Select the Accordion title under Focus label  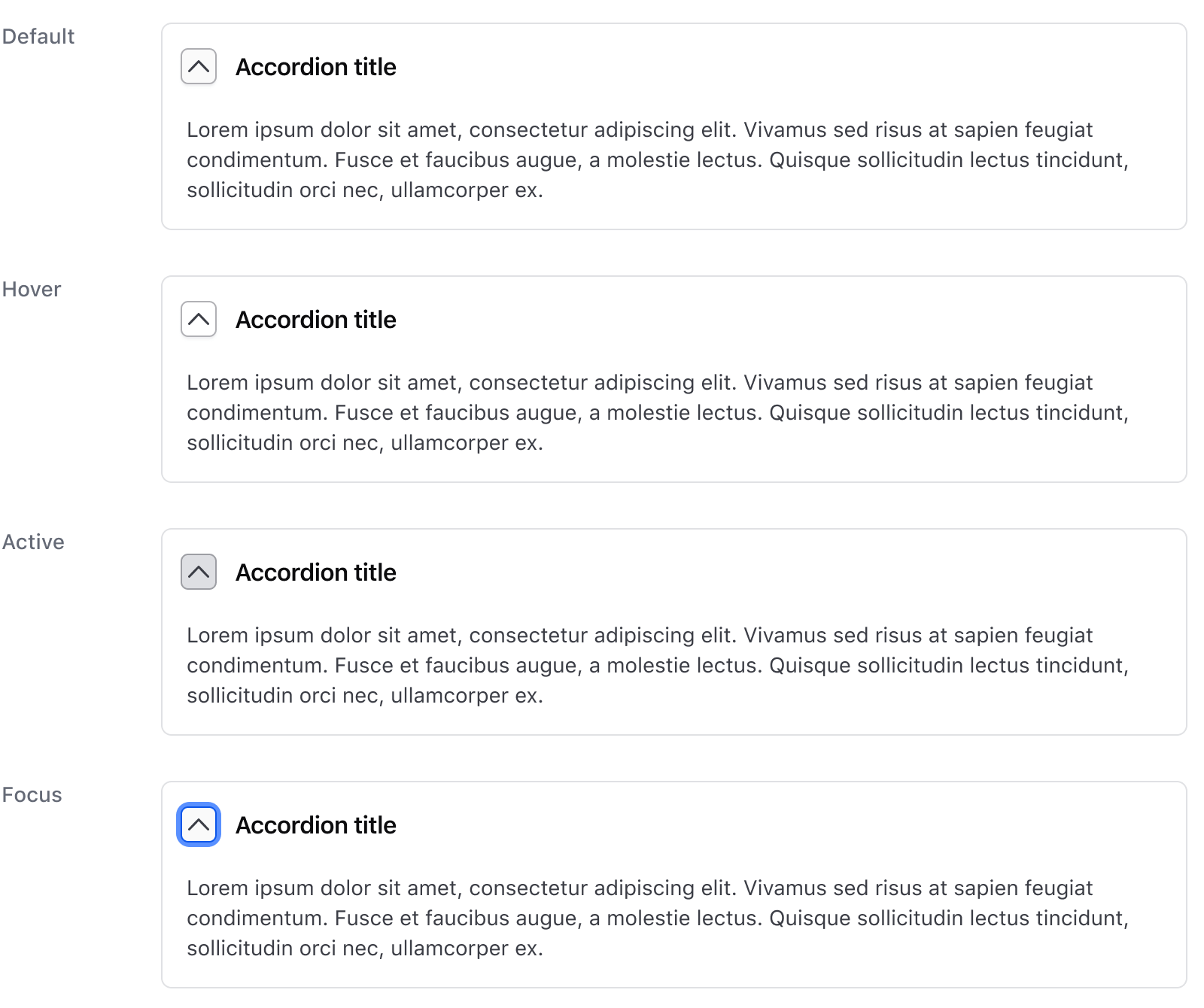pos(317,824)
